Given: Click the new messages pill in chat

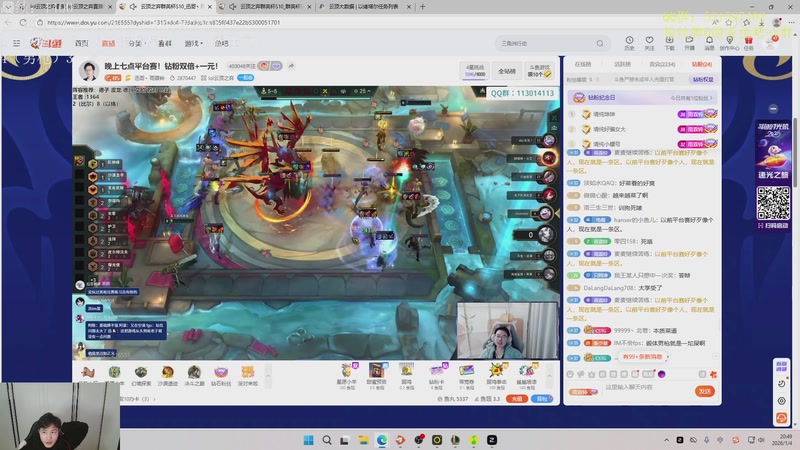Looking at the screenshot, I should [x=643, y=357].
